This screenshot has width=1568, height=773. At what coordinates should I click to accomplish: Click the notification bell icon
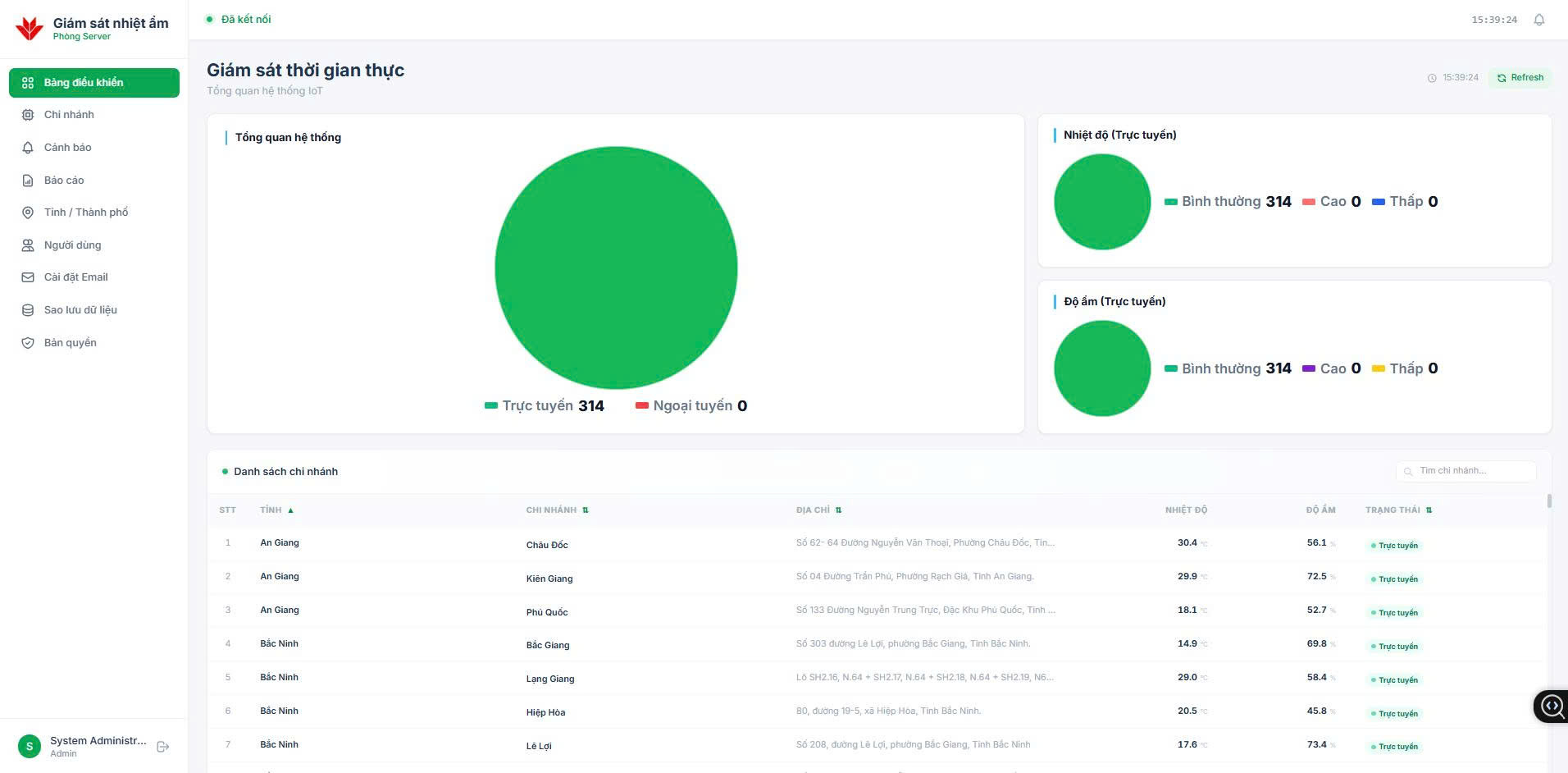1538,20
